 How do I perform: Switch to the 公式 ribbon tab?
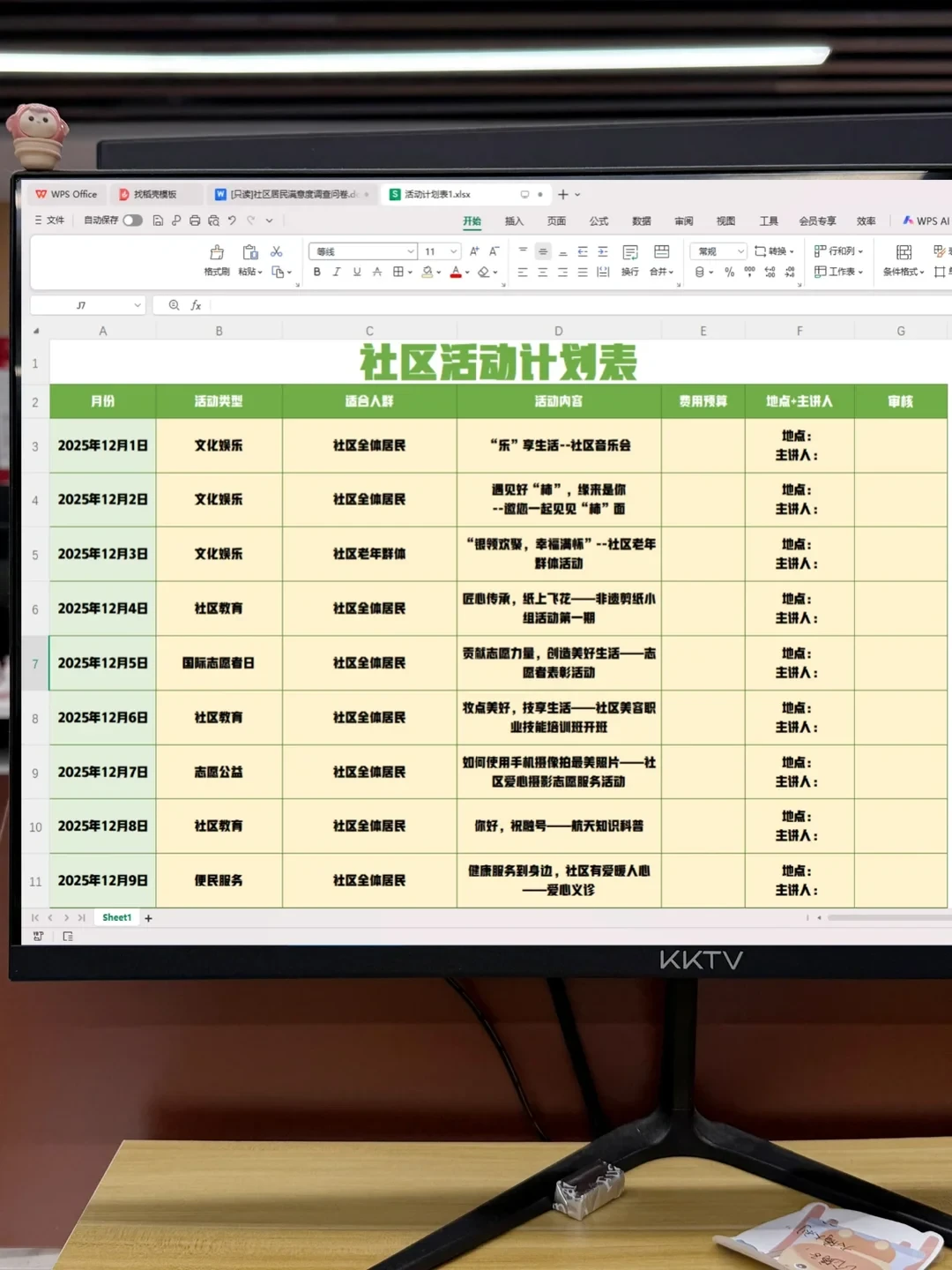coord(599,220)
